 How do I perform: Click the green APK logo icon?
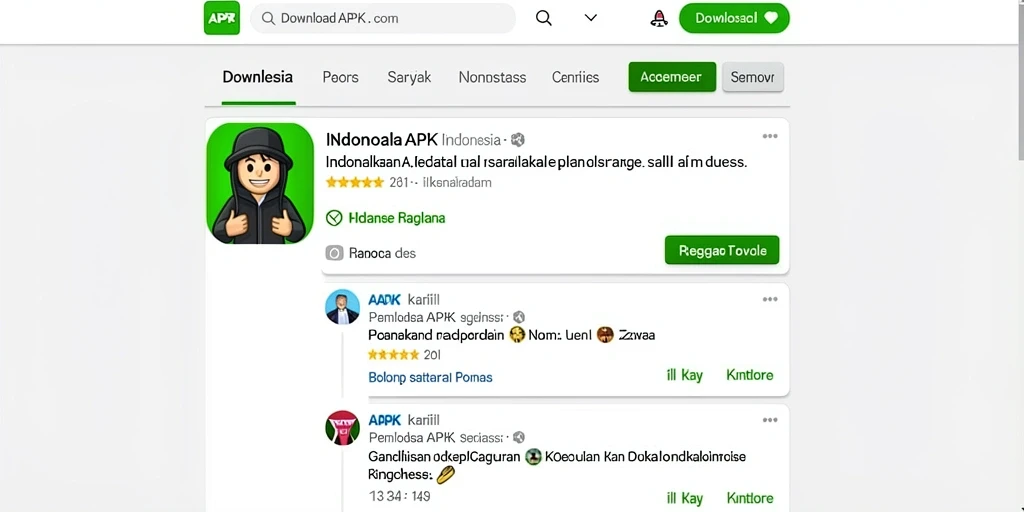click(x=221, y=18)
